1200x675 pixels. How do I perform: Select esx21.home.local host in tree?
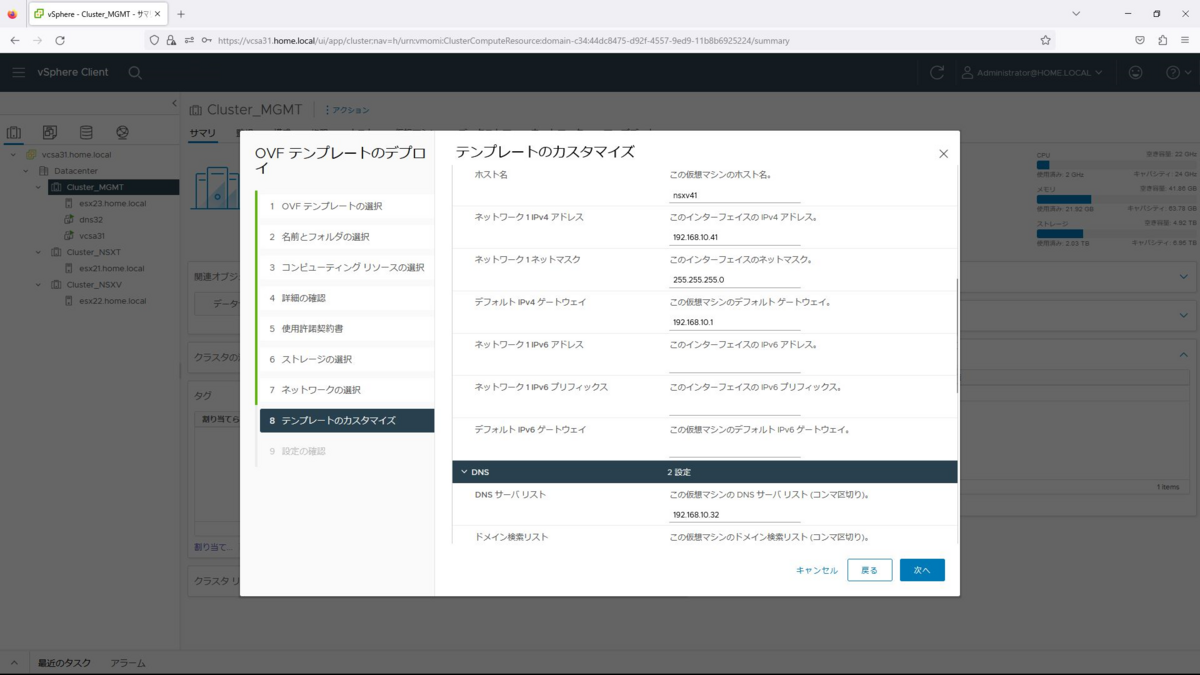111,268
